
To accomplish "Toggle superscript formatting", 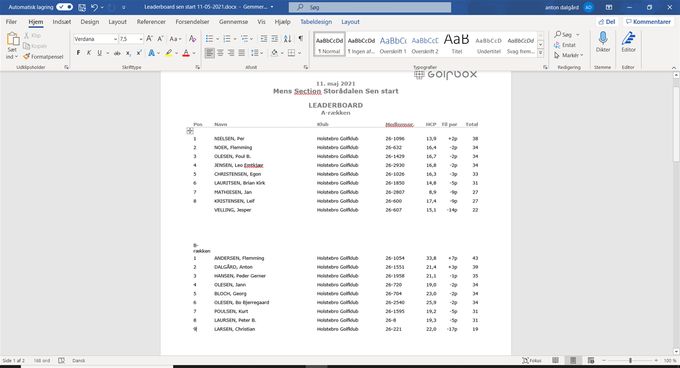I will click(x=139, y=53).
